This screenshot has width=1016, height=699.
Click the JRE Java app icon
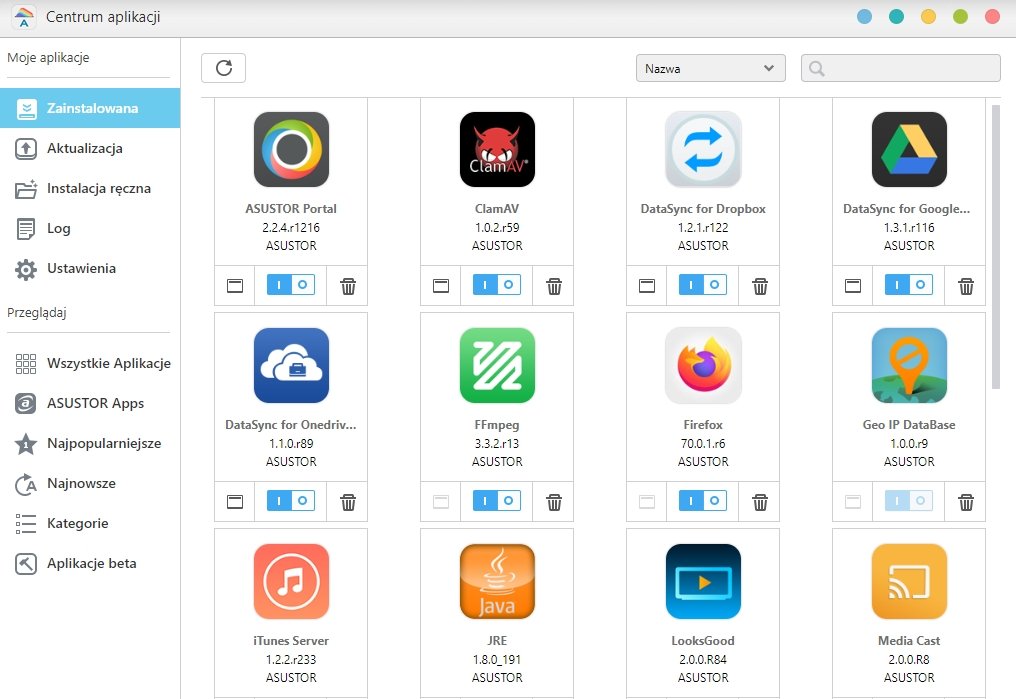click(497, 581)
